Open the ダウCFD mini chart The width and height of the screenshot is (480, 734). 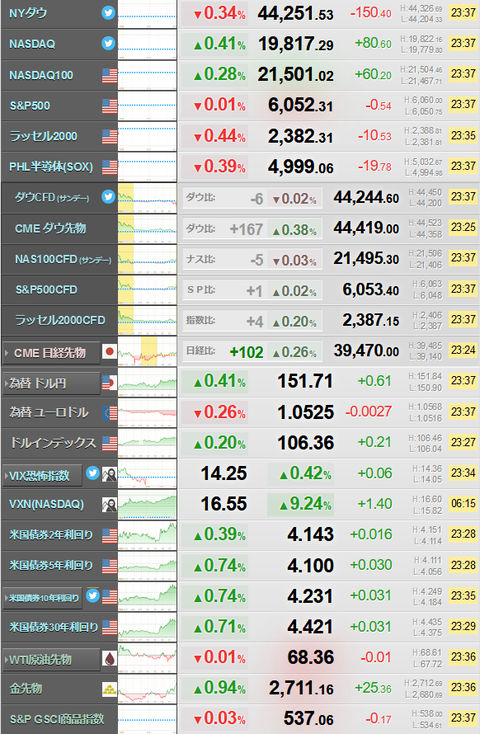pos(147,198)
